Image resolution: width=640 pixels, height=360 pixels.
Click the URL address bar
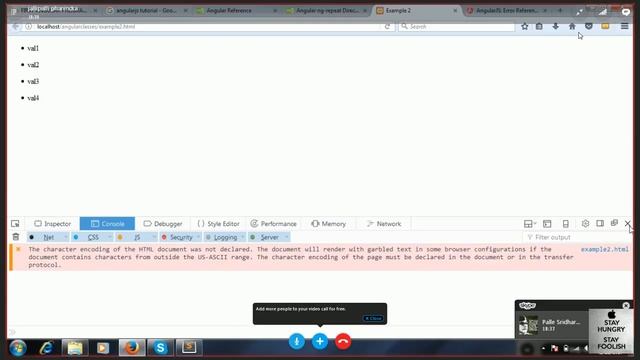coord(206,27)
